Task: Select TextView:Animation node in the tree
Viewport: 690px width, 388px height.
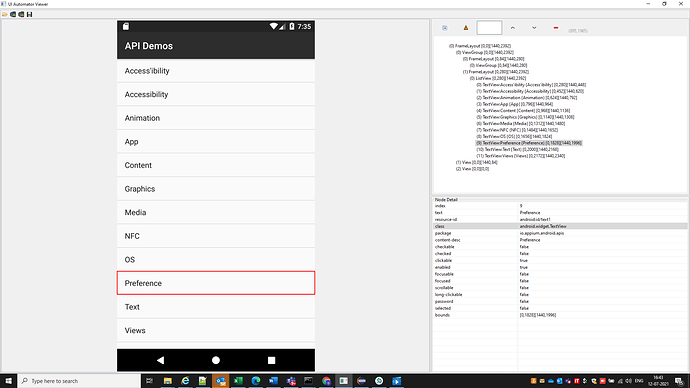Action: 527,98
